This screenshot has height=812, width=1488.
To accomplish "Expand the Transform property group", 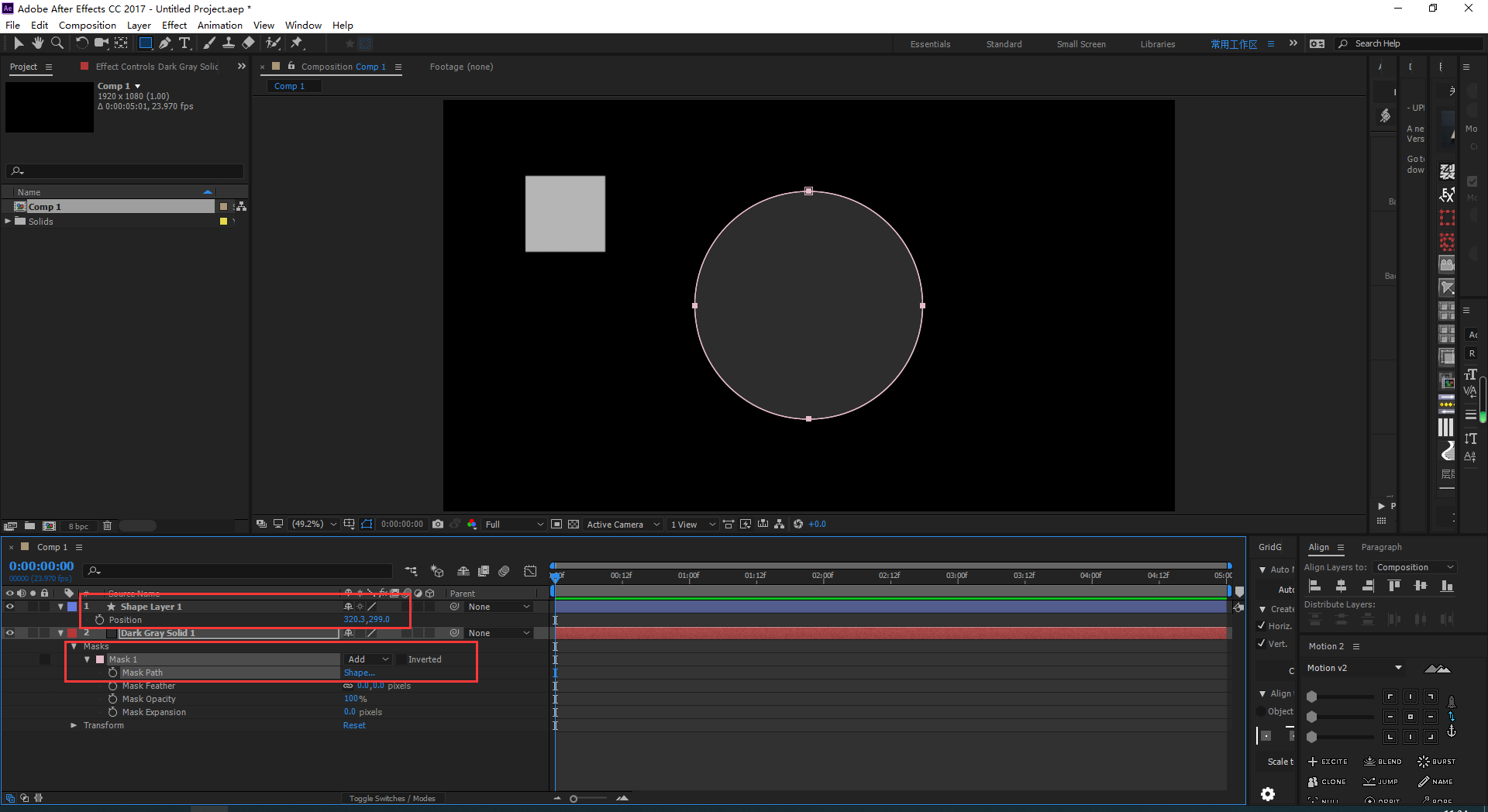I will [74, 725].
